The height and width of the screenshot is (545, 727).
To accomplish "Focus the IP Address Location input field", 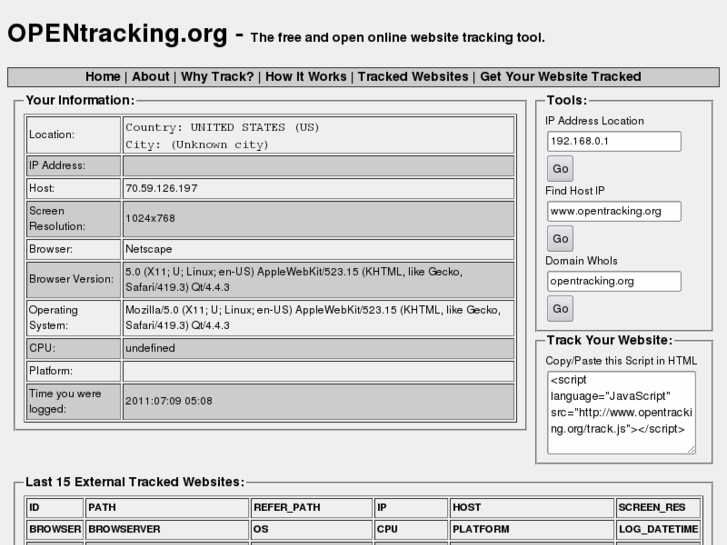I will pyautogui.click(x=614, y=141).
